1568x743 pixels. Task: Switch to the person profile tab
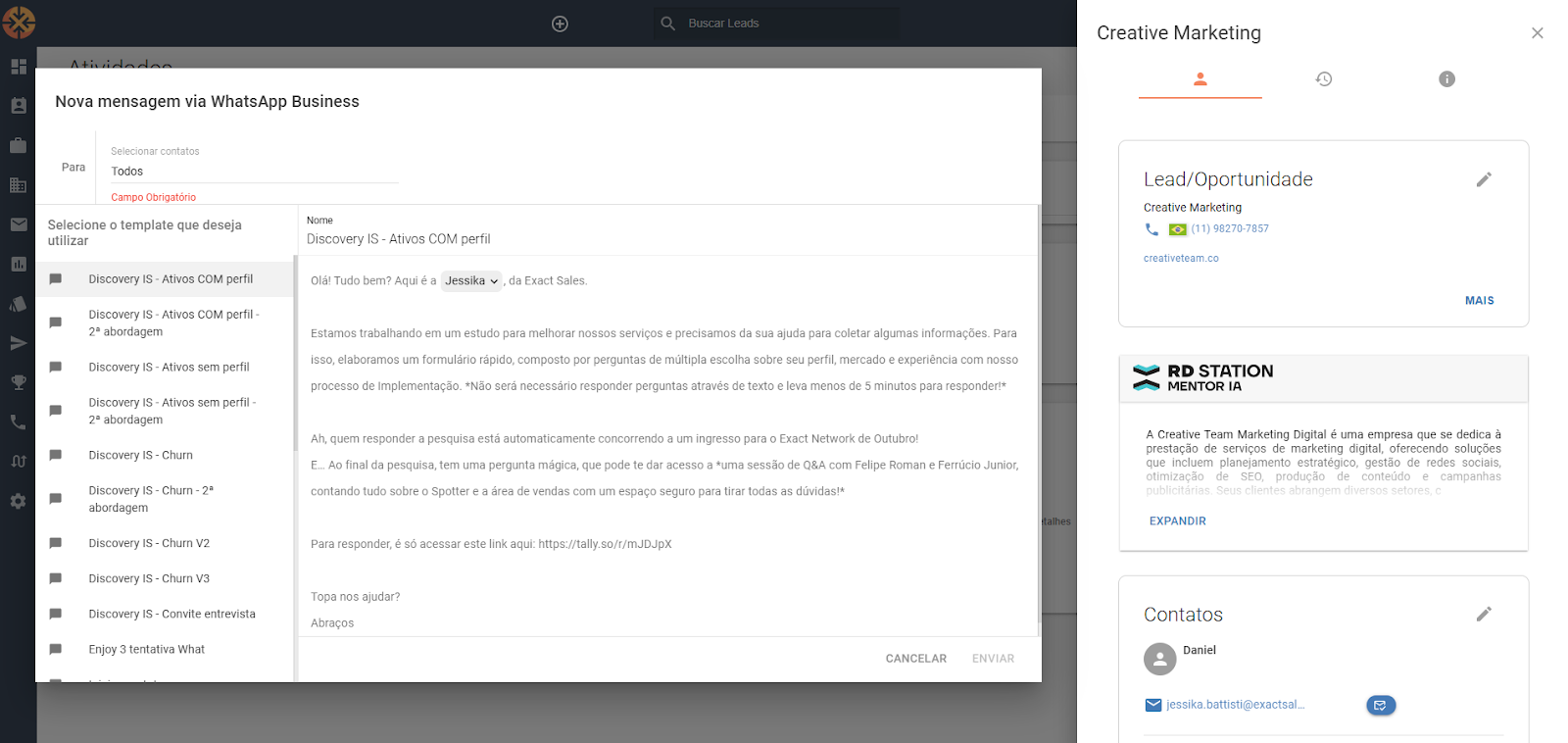(1200, 78)
